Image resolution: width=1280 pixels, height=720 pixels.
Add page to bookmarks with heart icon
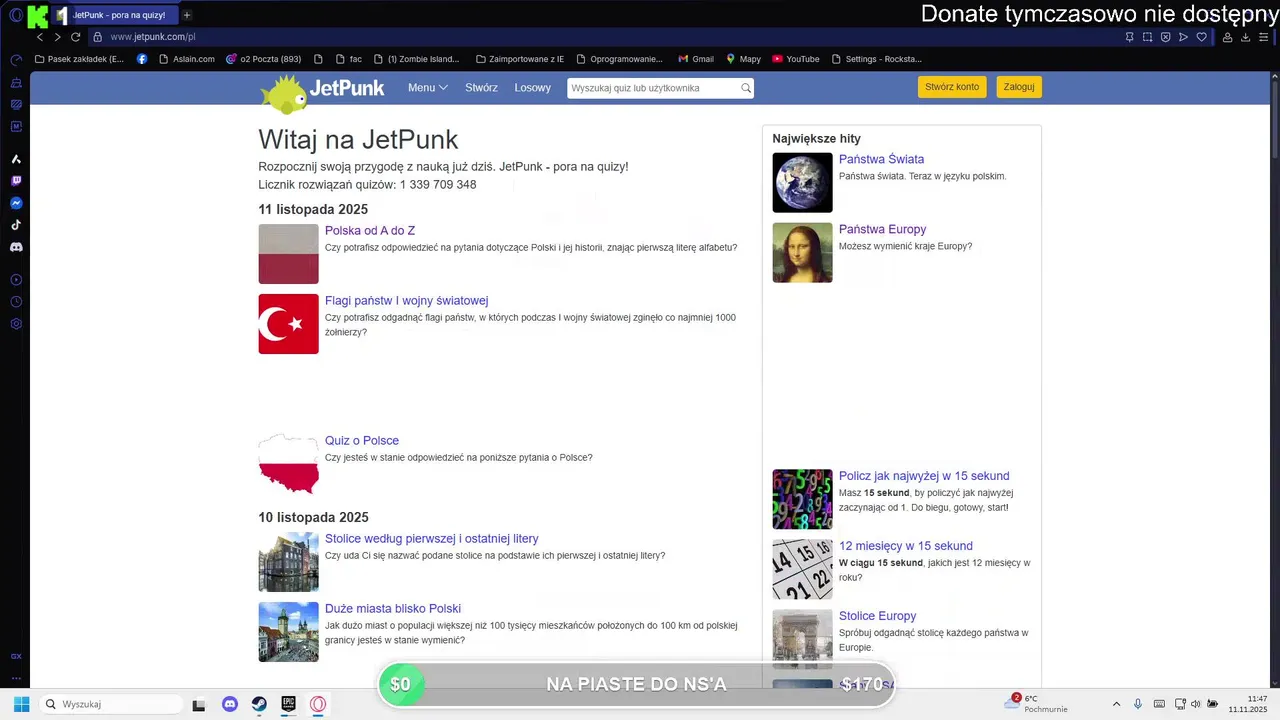pos(1201,37)
